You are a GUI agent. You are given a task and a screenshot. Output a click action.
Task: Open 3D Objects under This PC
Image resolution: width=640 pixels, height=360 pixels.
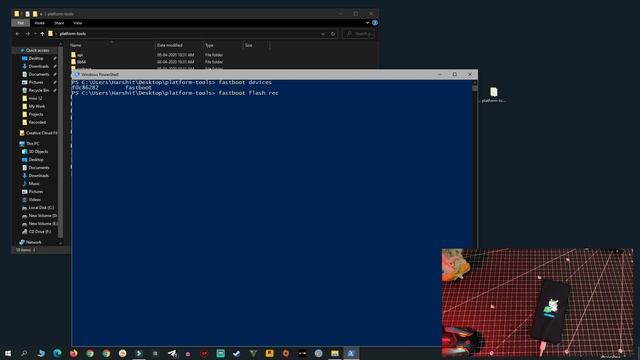coord(38,152)
